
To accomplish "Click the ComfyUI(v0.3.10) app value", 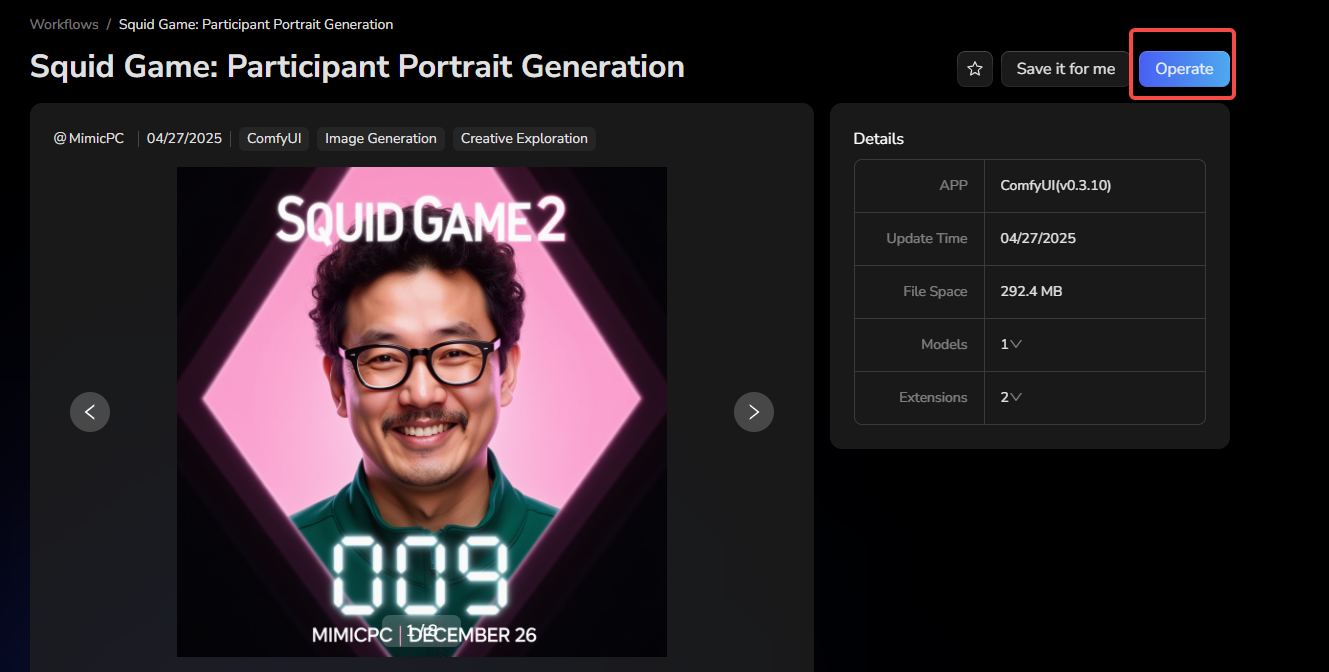I will 1055,185.
